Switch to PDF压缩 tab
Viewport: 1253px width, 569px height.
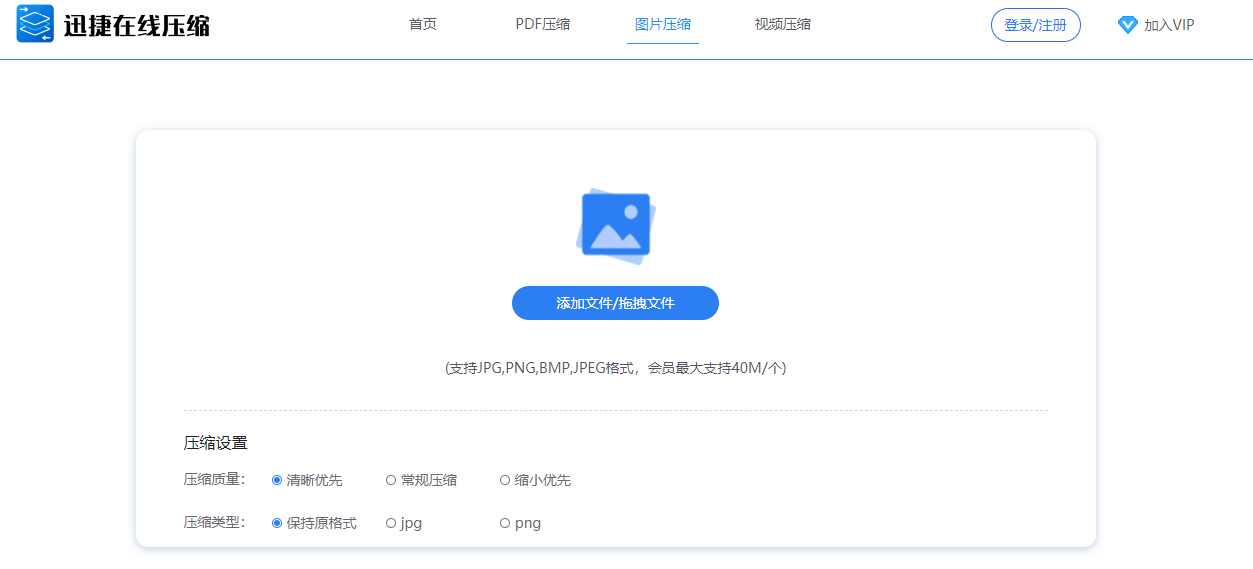(x=543, y=24)
